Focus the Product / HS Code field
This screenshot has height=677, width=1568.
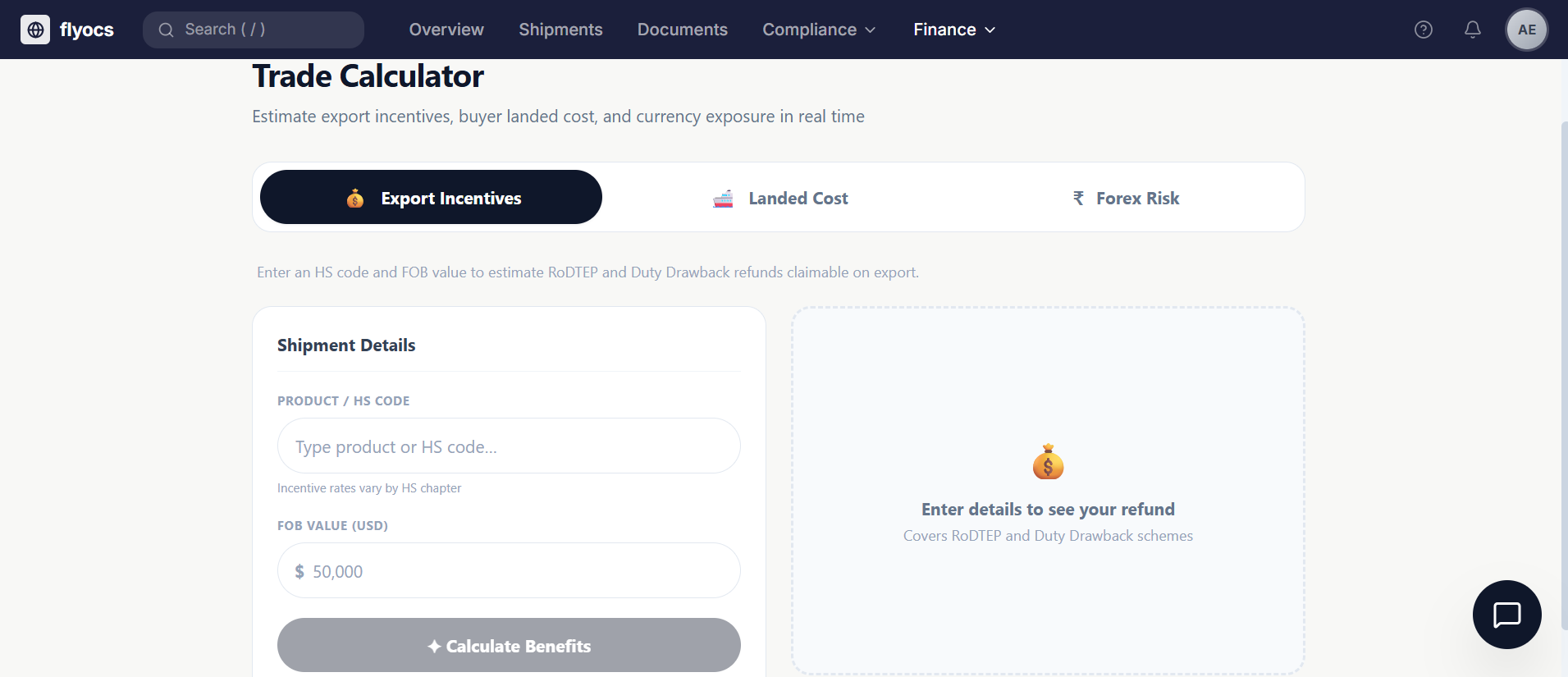tap(509, 446)
